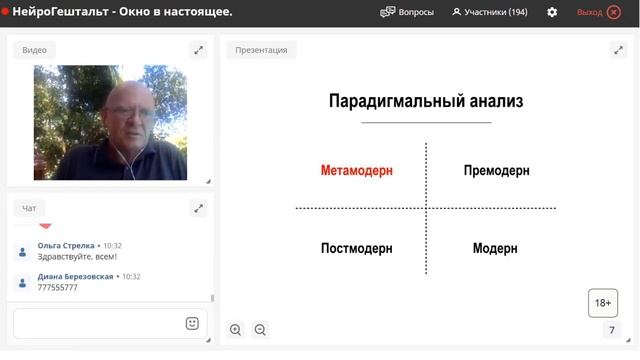Open Ольга Стрелка's name in chat

pos(66,246)
